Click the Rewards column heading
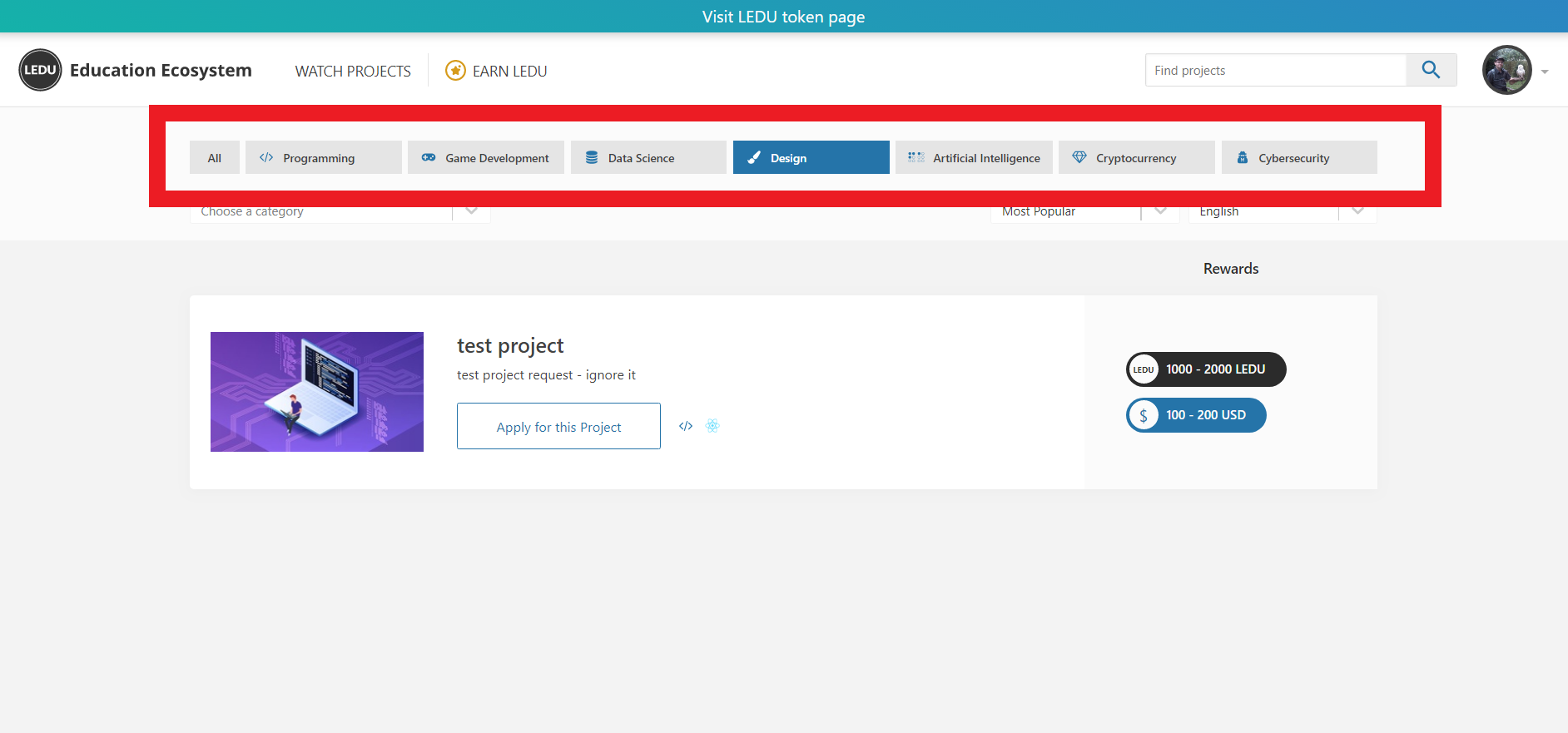The height and width of the screenshot is (733, 1568). pos(1231,269)
